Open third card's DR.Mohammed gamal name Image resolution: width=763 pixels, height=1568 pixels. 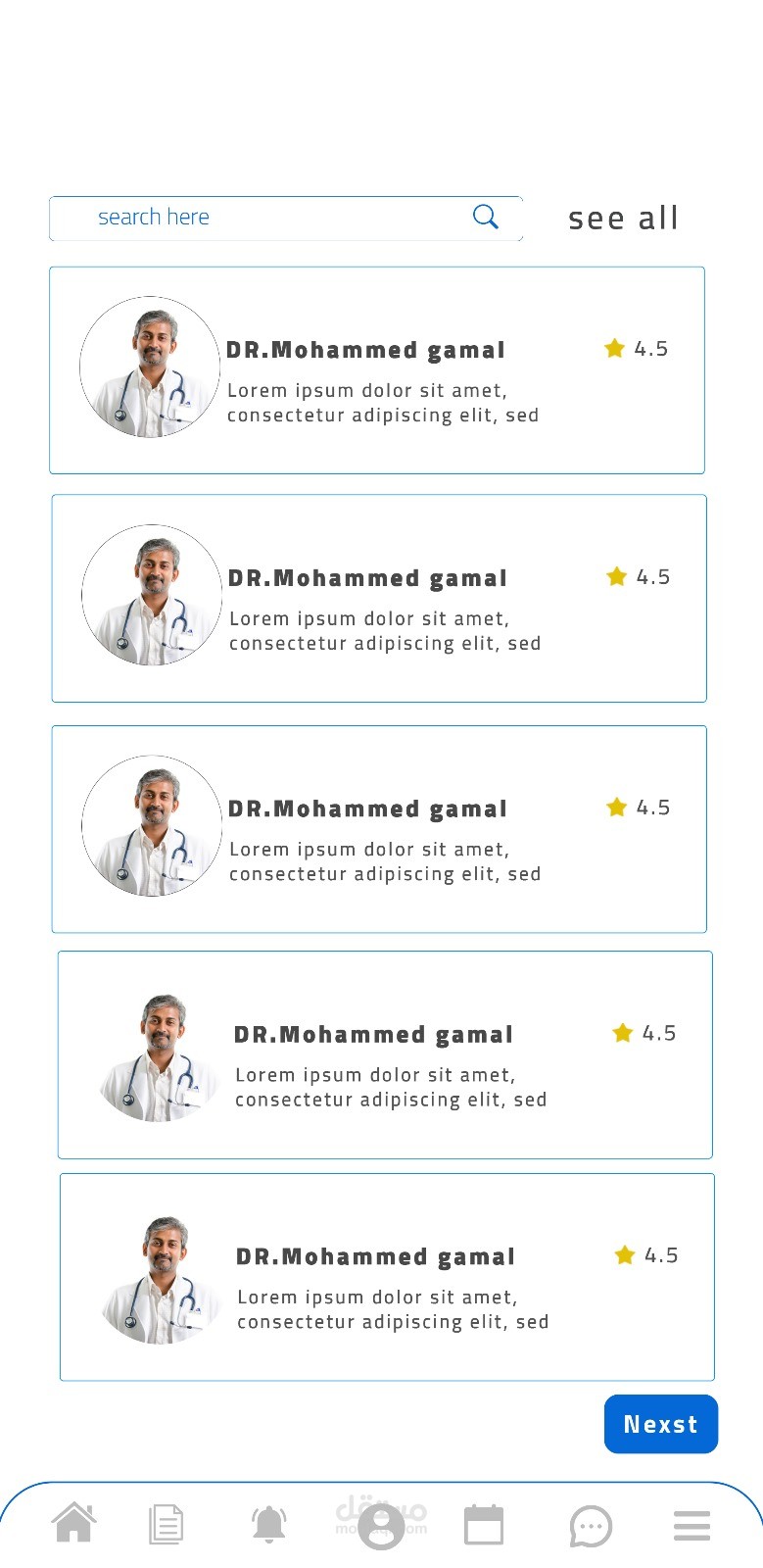(x=367, y=809)
